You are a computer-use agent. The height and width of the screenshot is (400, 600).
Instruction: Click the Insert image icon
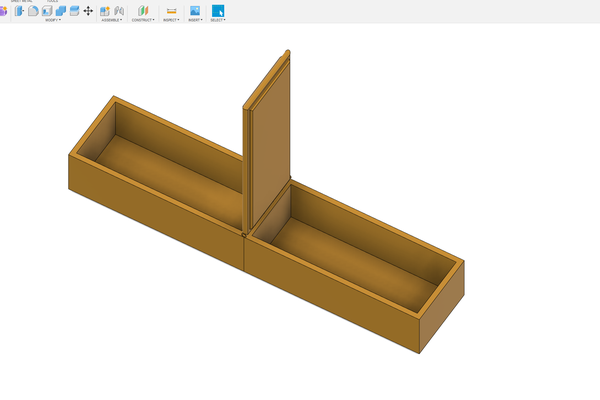[195, 11]
